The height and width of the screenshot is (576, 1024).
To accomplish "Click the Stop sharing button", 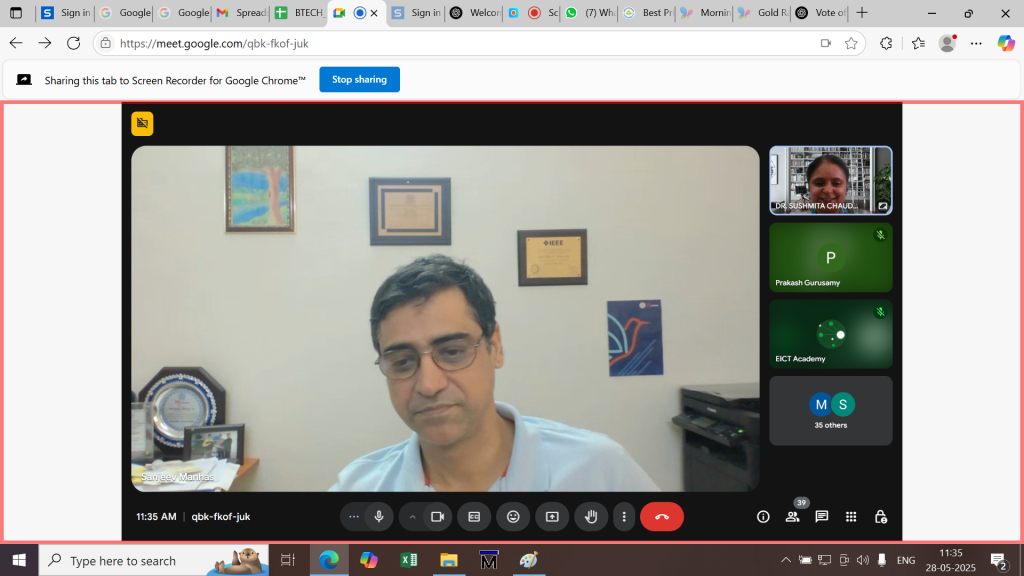I will (x=359, y=80).
